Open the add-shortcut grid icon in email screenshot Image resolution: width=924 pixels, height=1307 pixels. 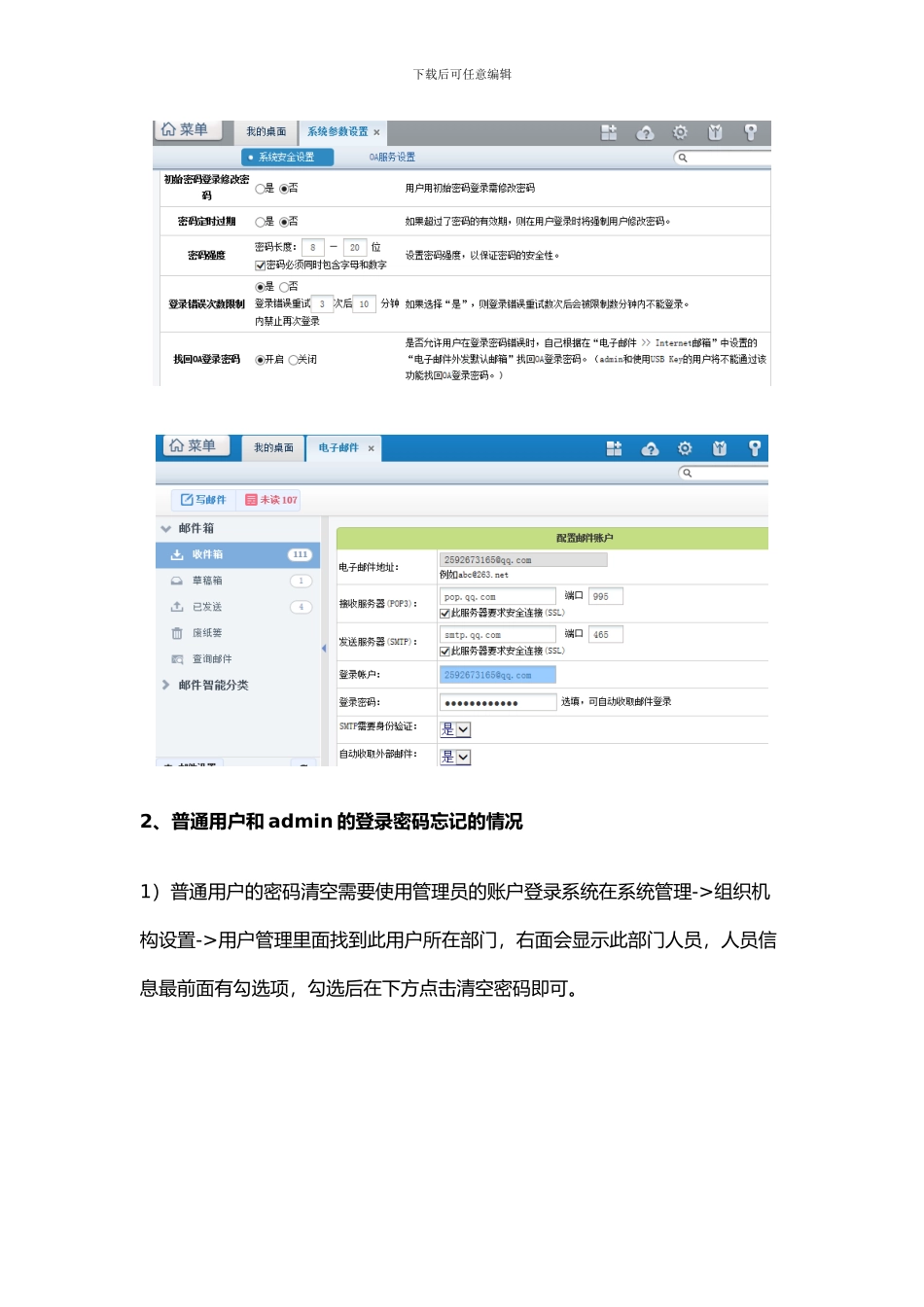coord(614,448)
